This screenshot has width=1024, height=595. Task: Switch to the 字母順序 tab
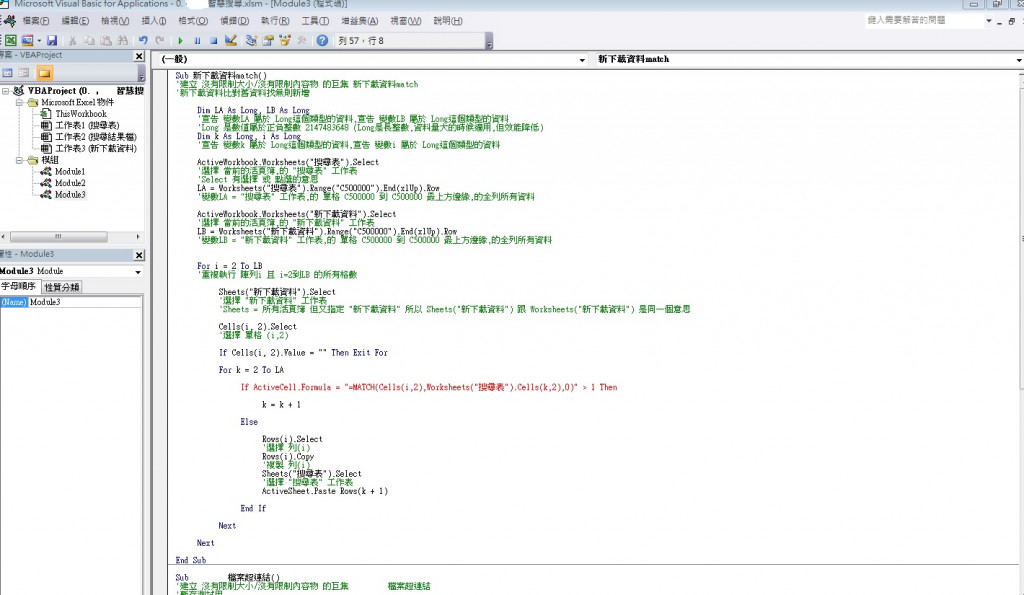pyautogui.click(x=20, y=286)
